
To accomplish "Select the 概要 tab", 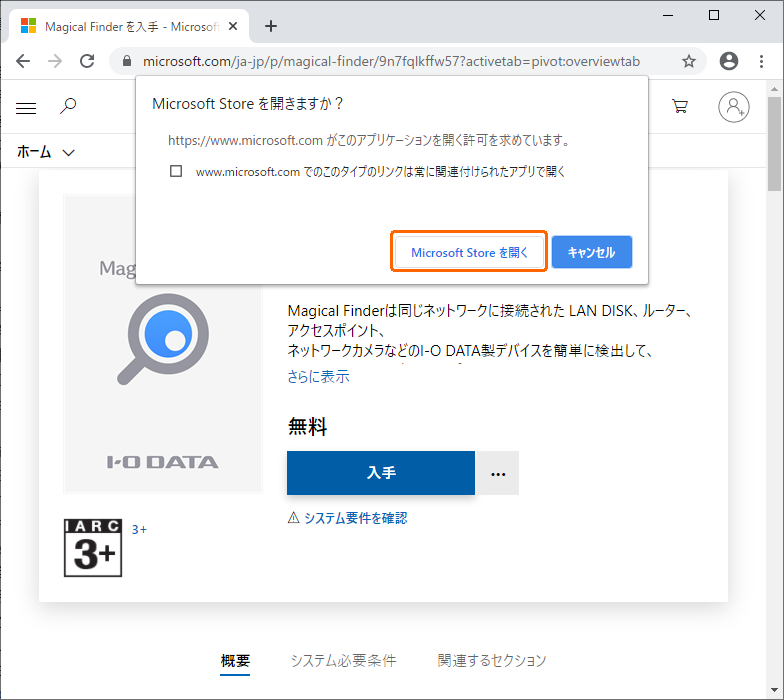I will [x=234, y=661].
